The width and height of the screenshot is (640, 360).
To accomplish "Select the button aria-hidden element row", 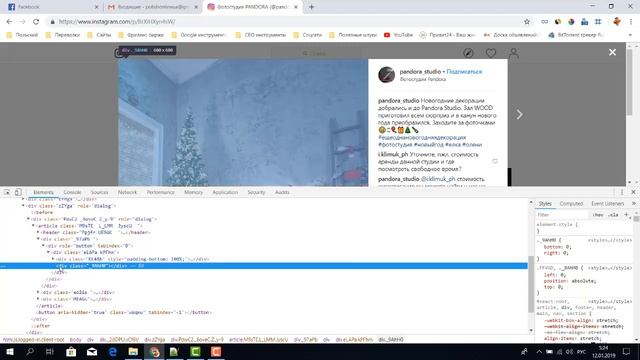I will (x=124, y=312).
